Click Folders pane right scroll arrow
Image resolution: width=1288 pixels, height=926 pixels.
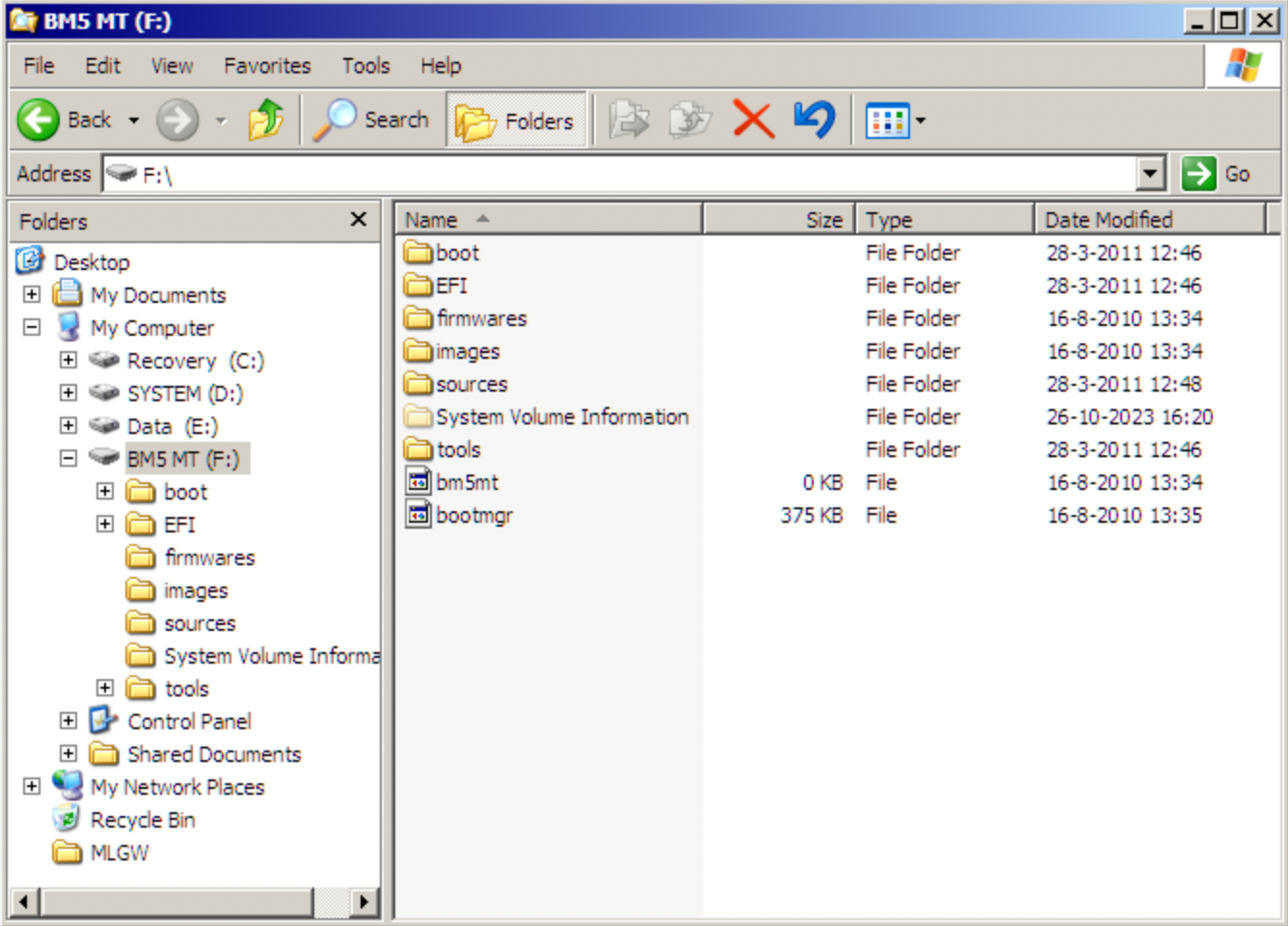point(363,902)
